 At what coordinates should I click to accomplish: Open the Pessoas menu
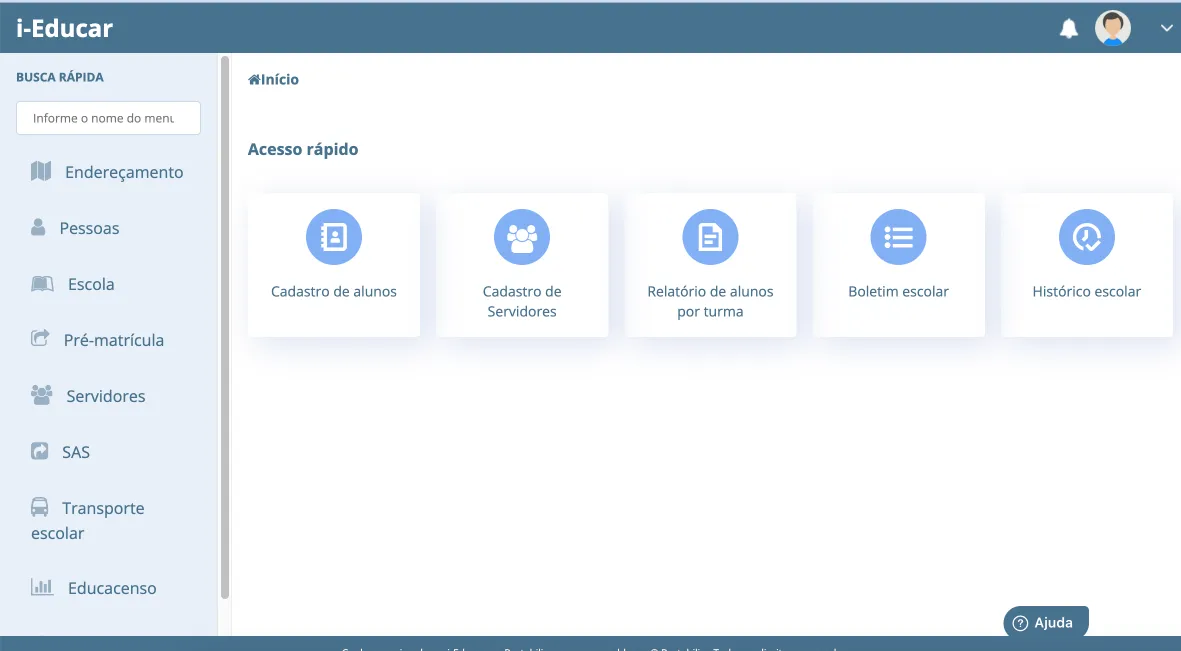pyautogui.click(x=90, y=228)
